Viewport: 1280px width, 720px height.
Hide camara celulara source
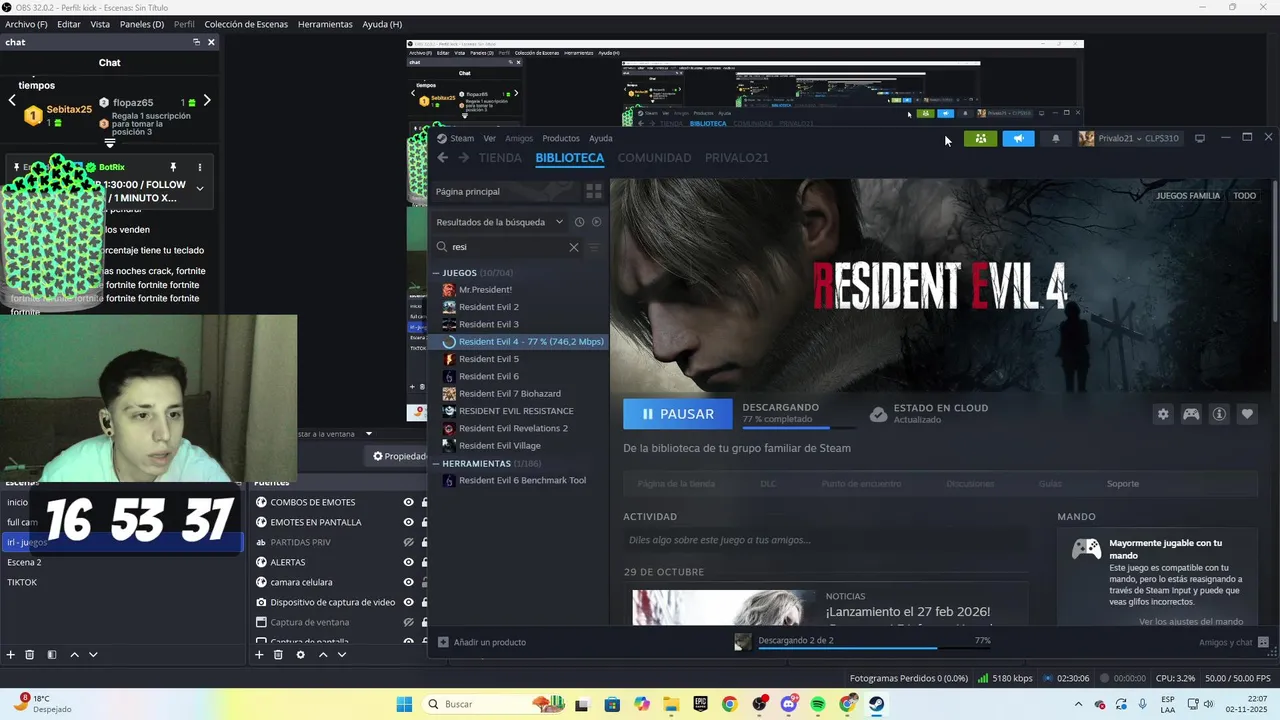coord(408,582)
